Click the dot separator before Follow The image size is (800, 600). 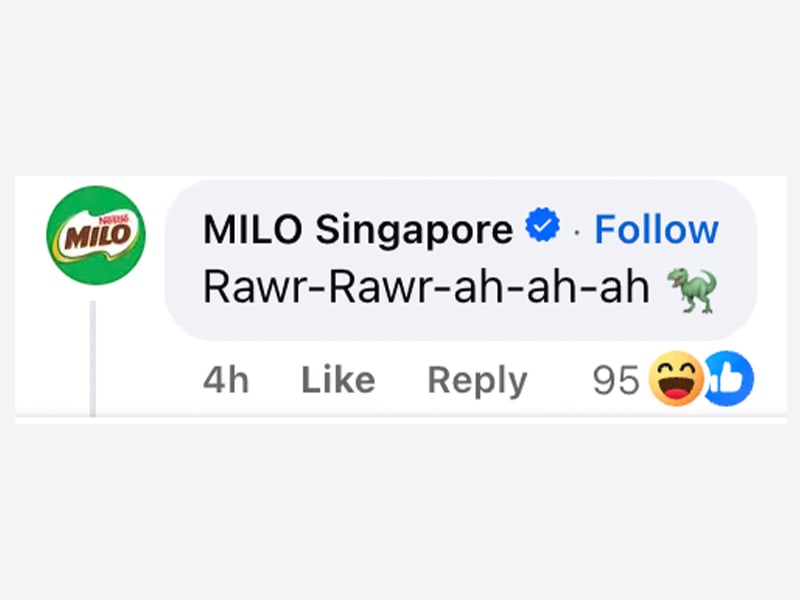coord(576,233)
